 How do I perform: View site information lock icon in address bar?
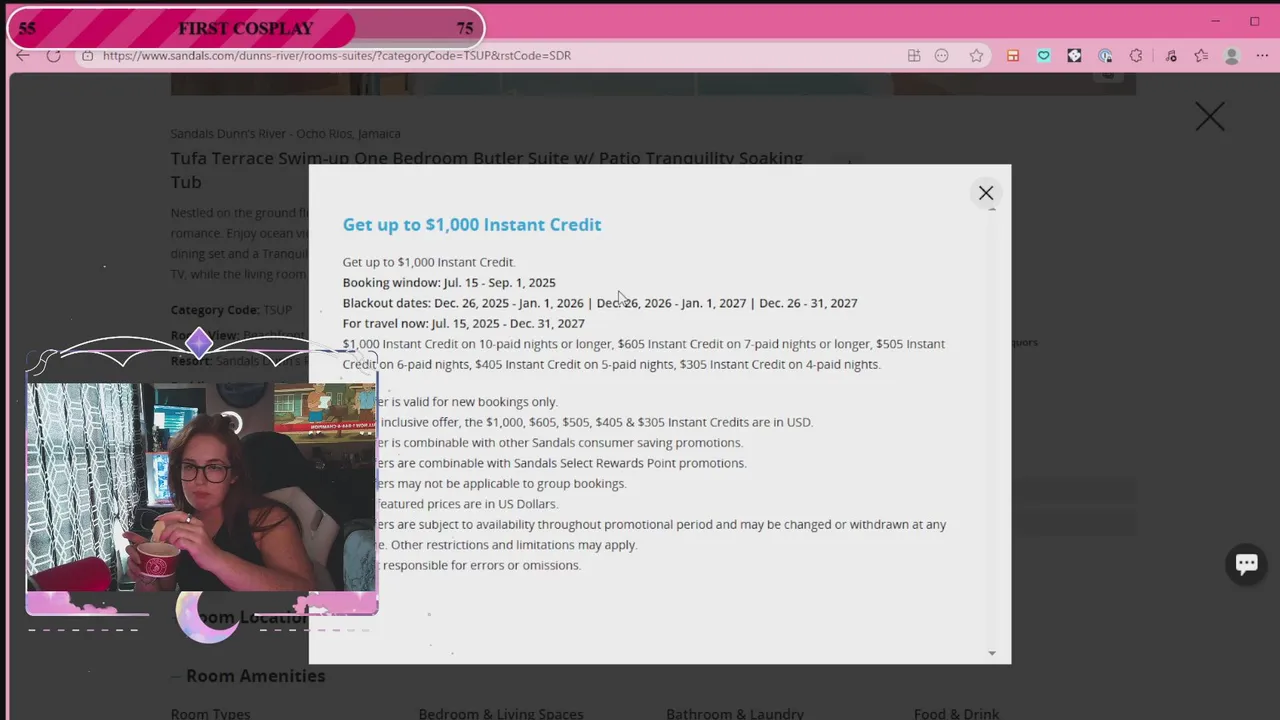pyautogui.click(x=88, y=56)
